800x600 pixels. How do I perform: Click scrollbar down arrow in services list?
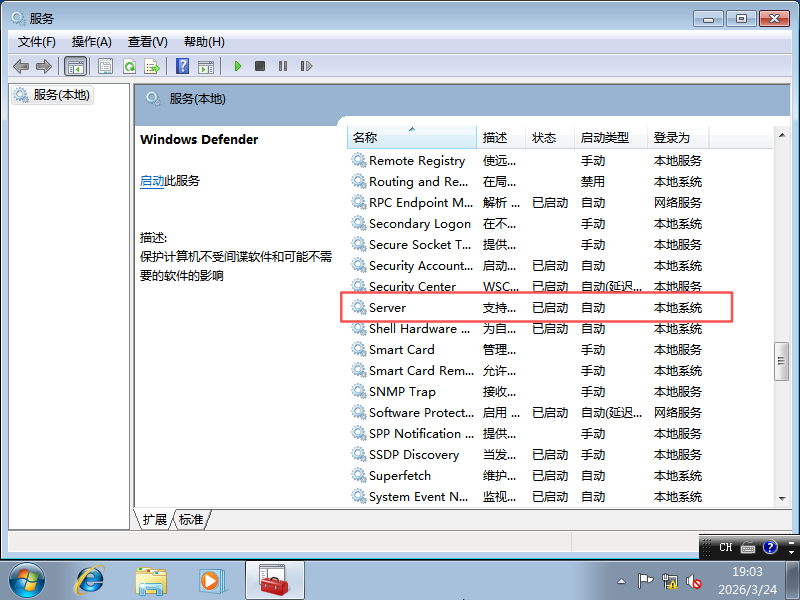click(x=782, y=498)
